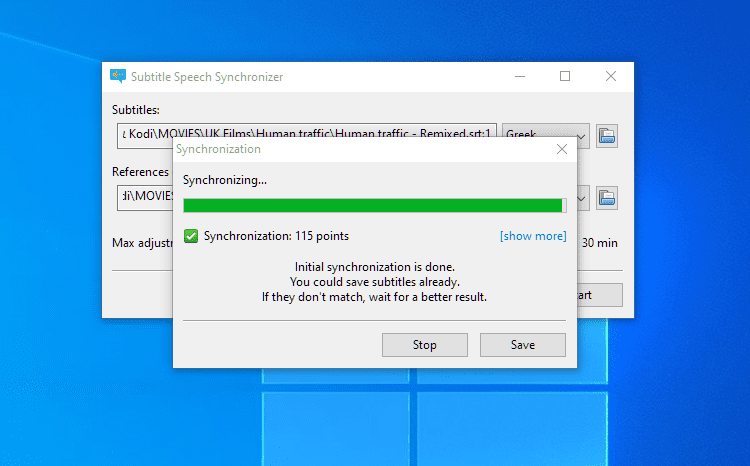This screenshot has width=750, height=466.
Task: Save the synchronized subtitles
Action: (x=522, y=345)
